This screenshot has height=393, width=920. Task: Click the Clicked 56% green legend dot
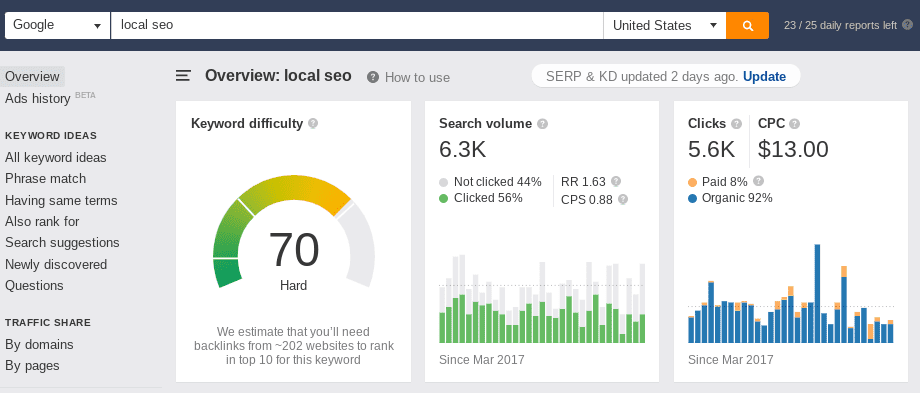coord(444,198)
